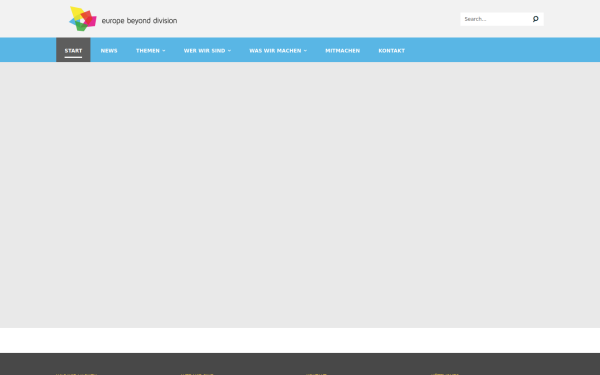This screenshot has width=600, height=375.
Task: Focus the Search... input field
Action: (x=496, y=19)
